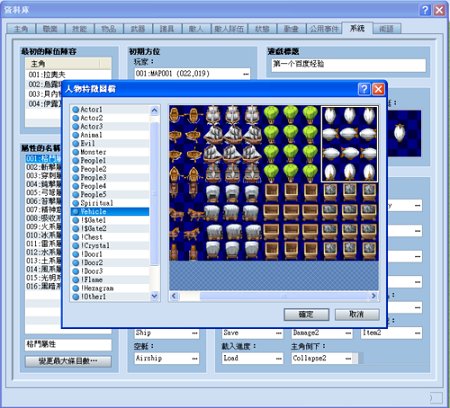This screenshot has height=408, width=450.
Task: Select the sailing ship sprite set
Action: (233, 144)
